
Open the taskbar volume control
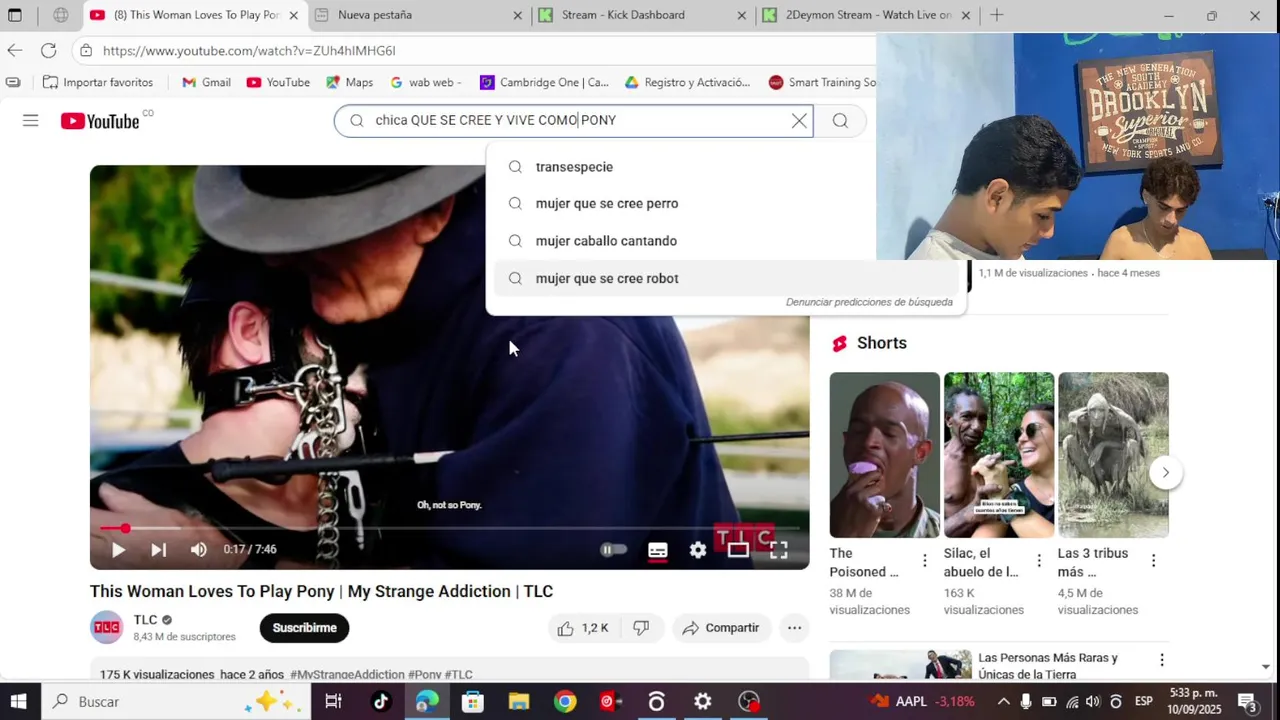coord(1093,701)
